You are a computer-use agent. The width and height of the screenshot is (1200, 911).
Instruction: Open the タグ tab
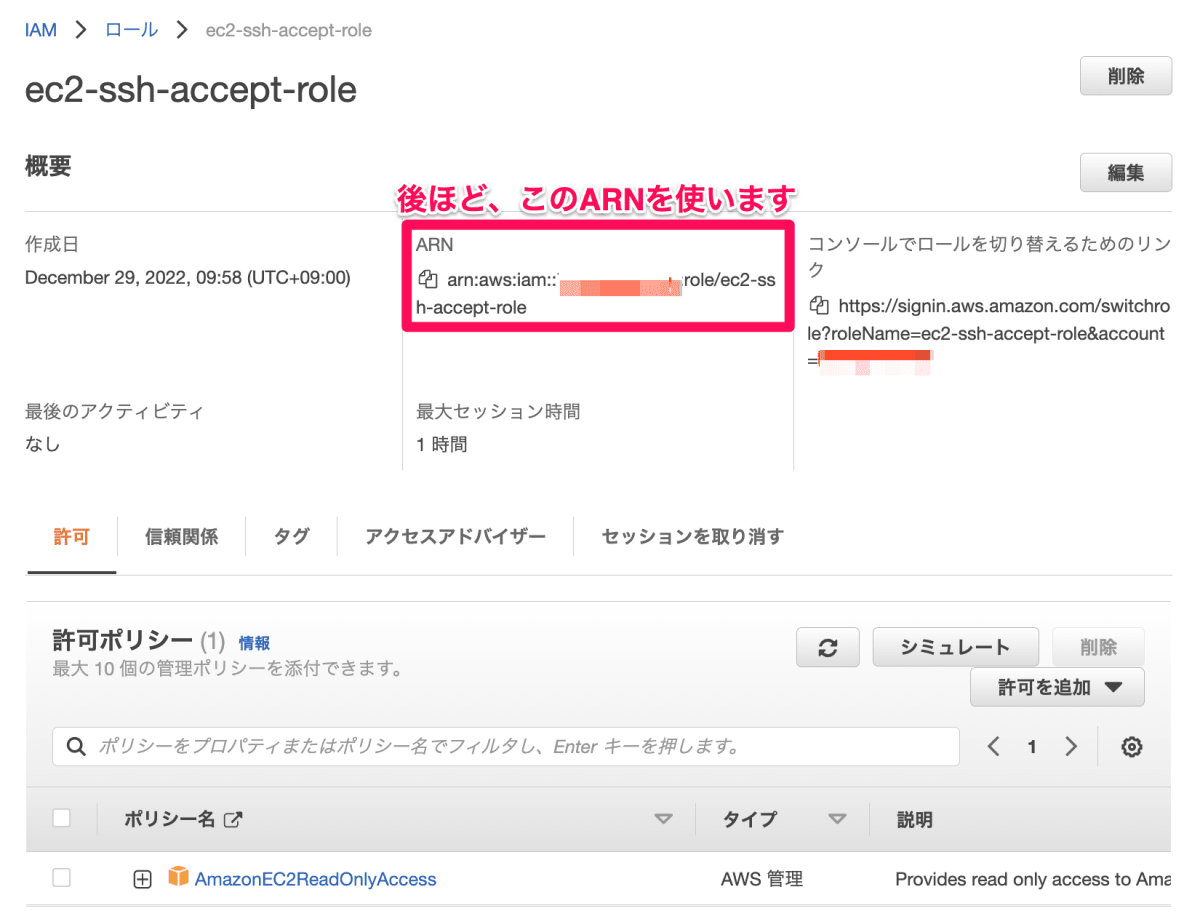coord(291,537)
